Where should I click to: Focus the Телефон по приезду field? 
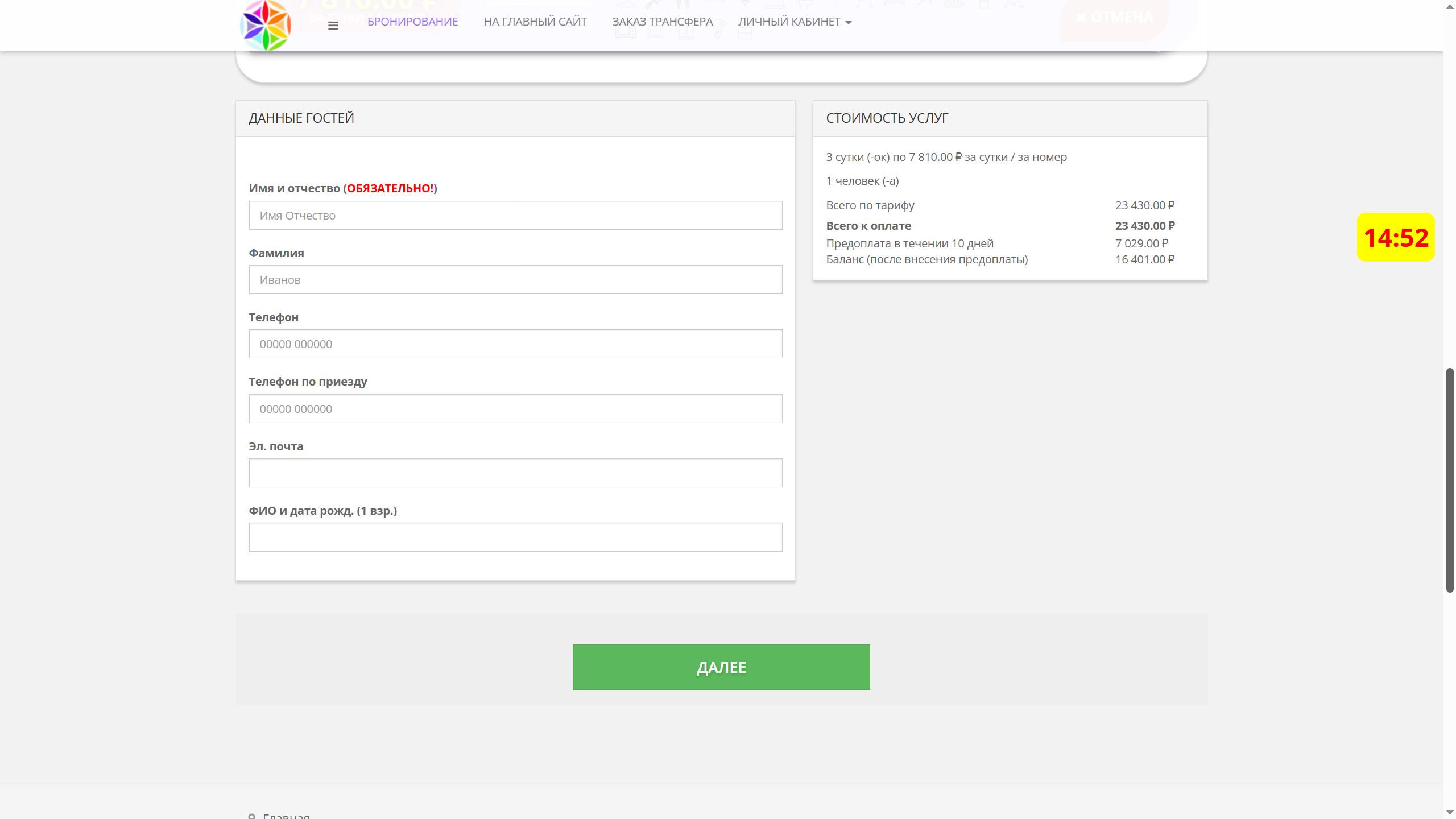pyautogui.click(x=515, y=409)
